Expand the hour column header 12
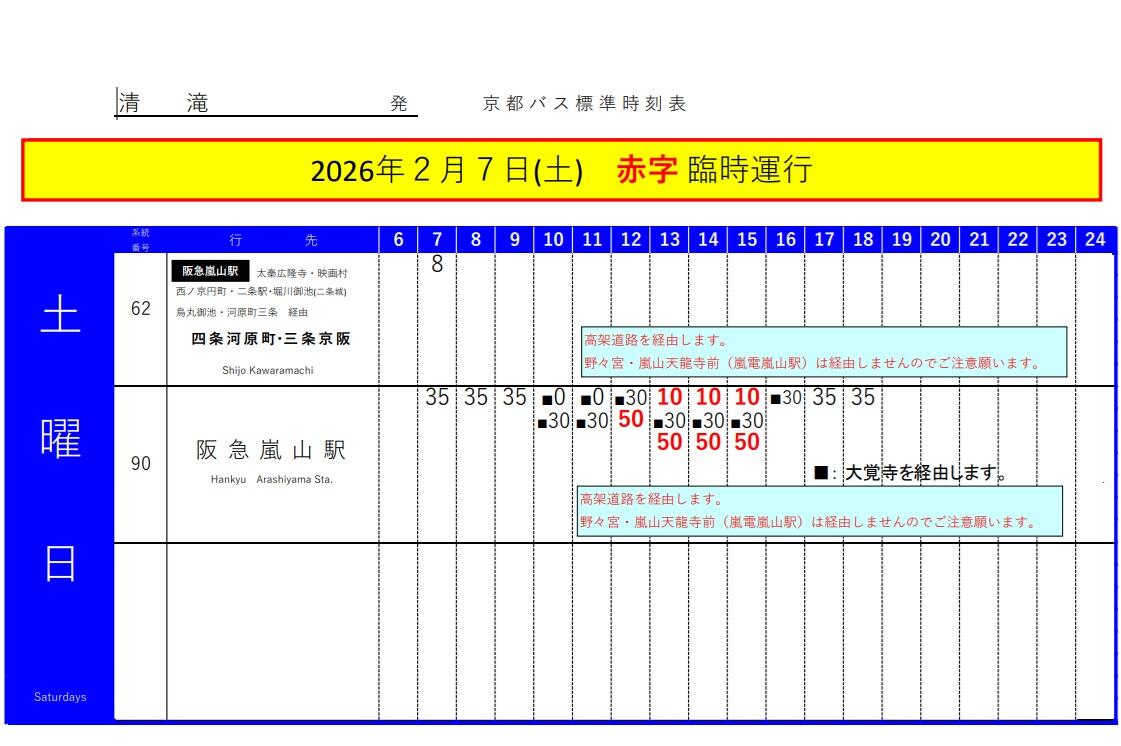Screen dimensions: 1121x746 point(630,239)
